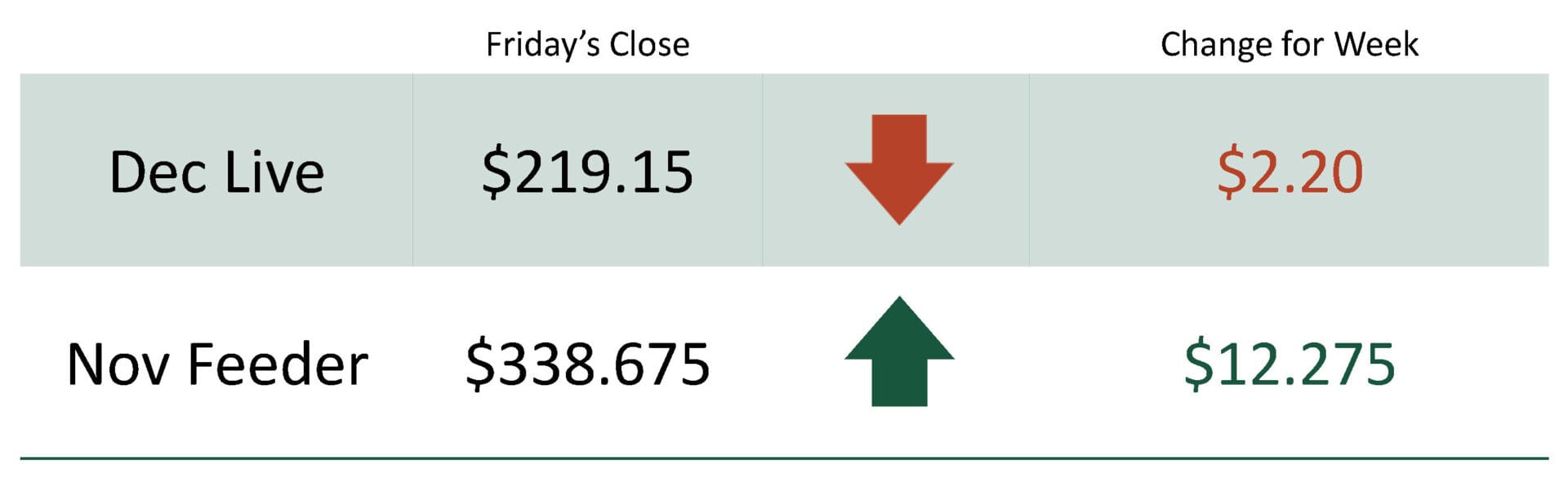Image resolution: width=1568 pixels, height=483 pixels.
Task: Click the Dec Live row label
Action: tap(216, 172)
